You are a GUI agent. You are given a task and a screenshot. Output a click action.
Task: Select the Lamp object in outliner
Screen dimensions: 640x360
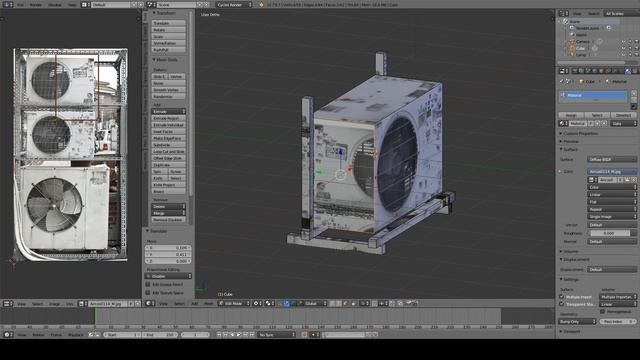coord(581,55)
